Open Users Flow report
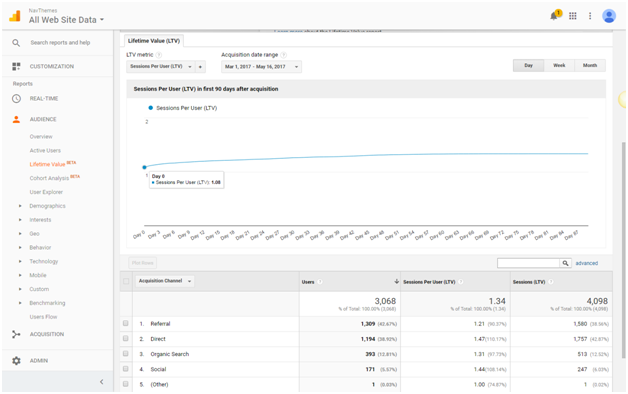This screenshot has width=628, height=394. (x=43, y=317)
